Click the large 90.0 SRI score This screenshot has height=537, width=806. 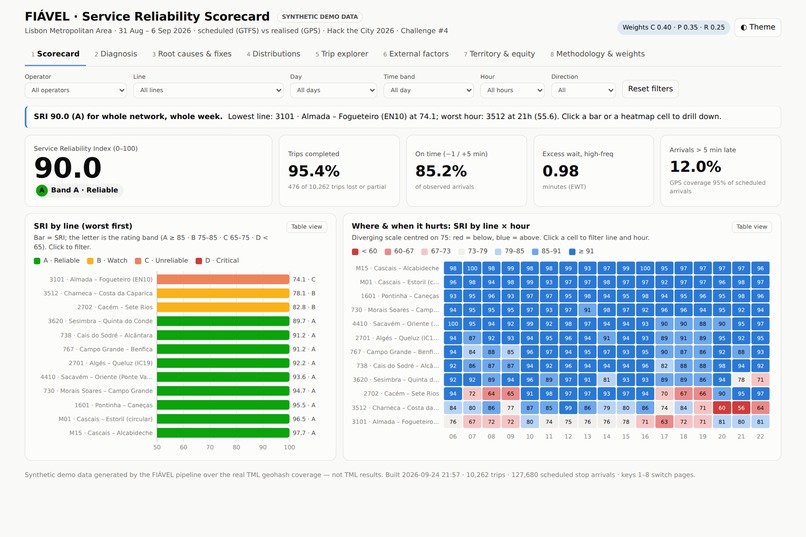point(68,168)
